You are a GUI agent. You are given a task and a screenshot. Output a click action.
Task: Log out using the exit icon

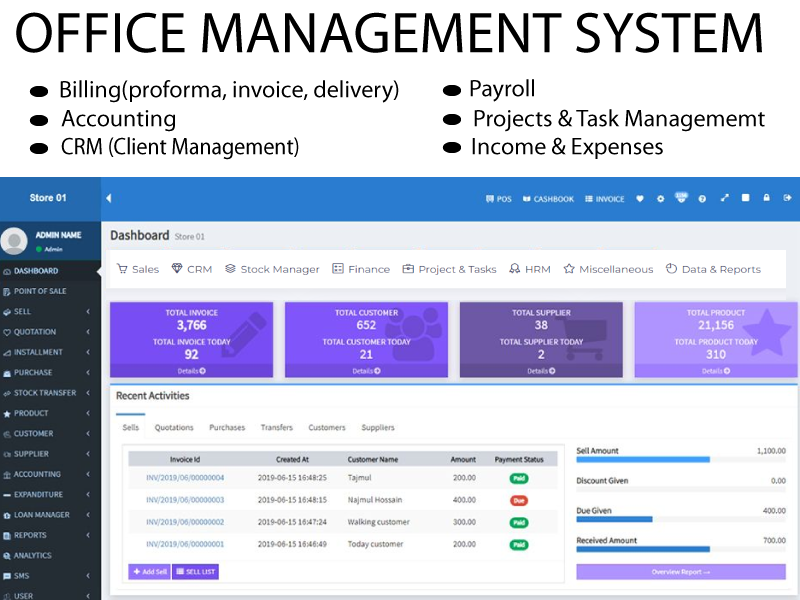point(787,199)
